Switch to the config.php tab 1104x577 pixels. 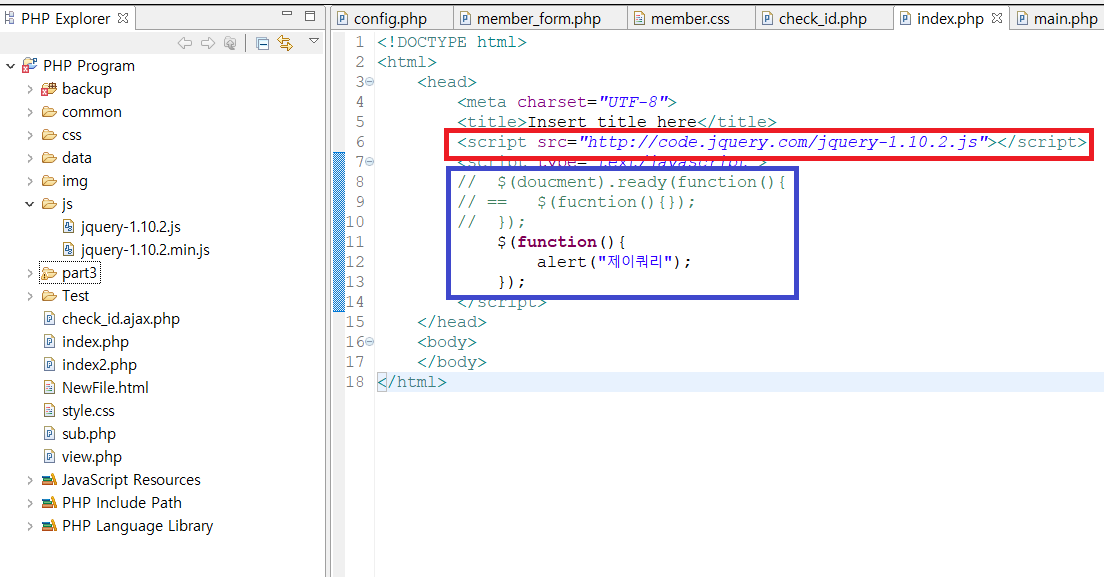pyautogui.click(x=390, y=19)
